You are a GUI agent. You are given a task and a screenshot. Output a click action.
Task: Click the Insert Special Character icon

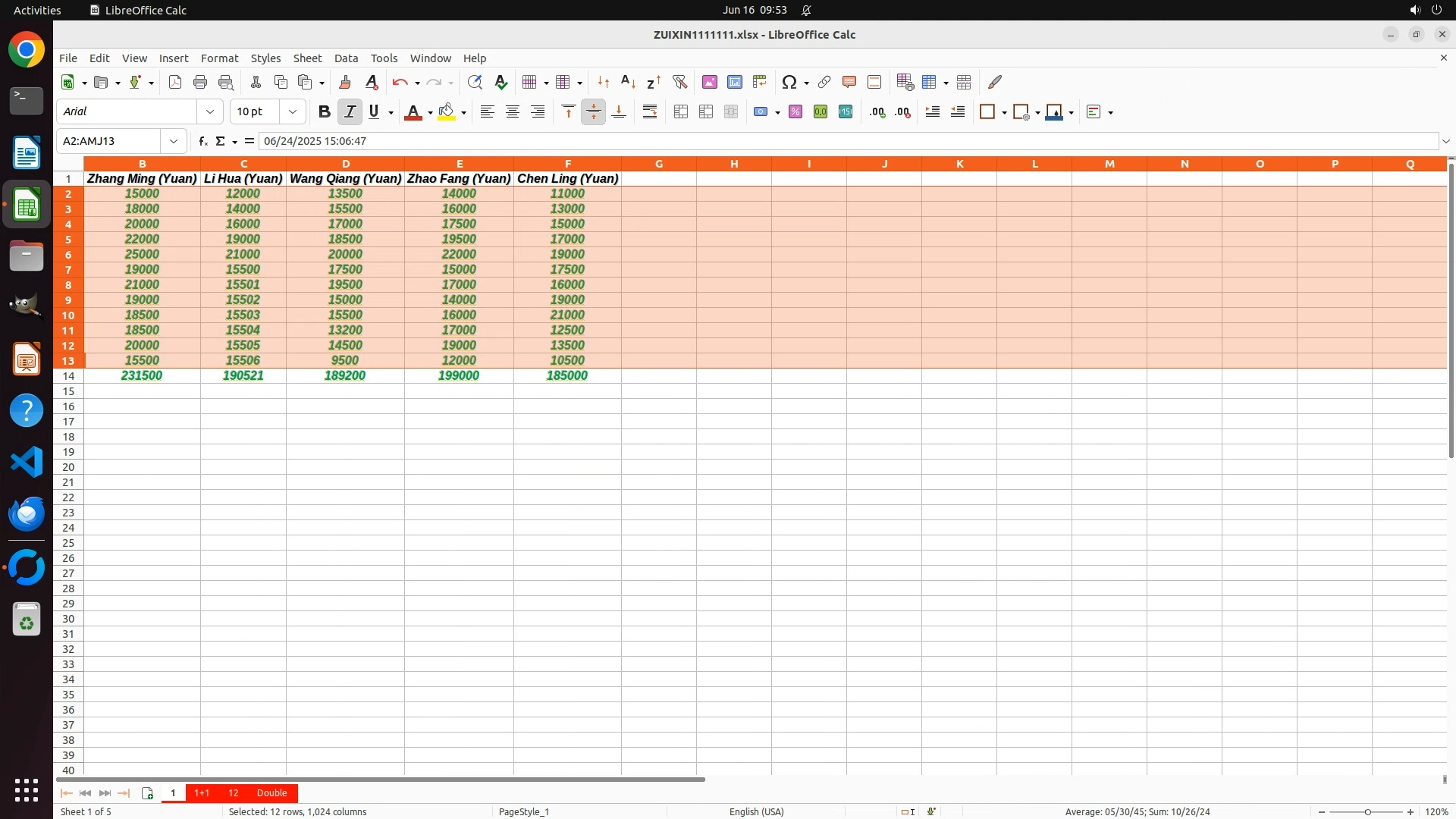point(789,82)
